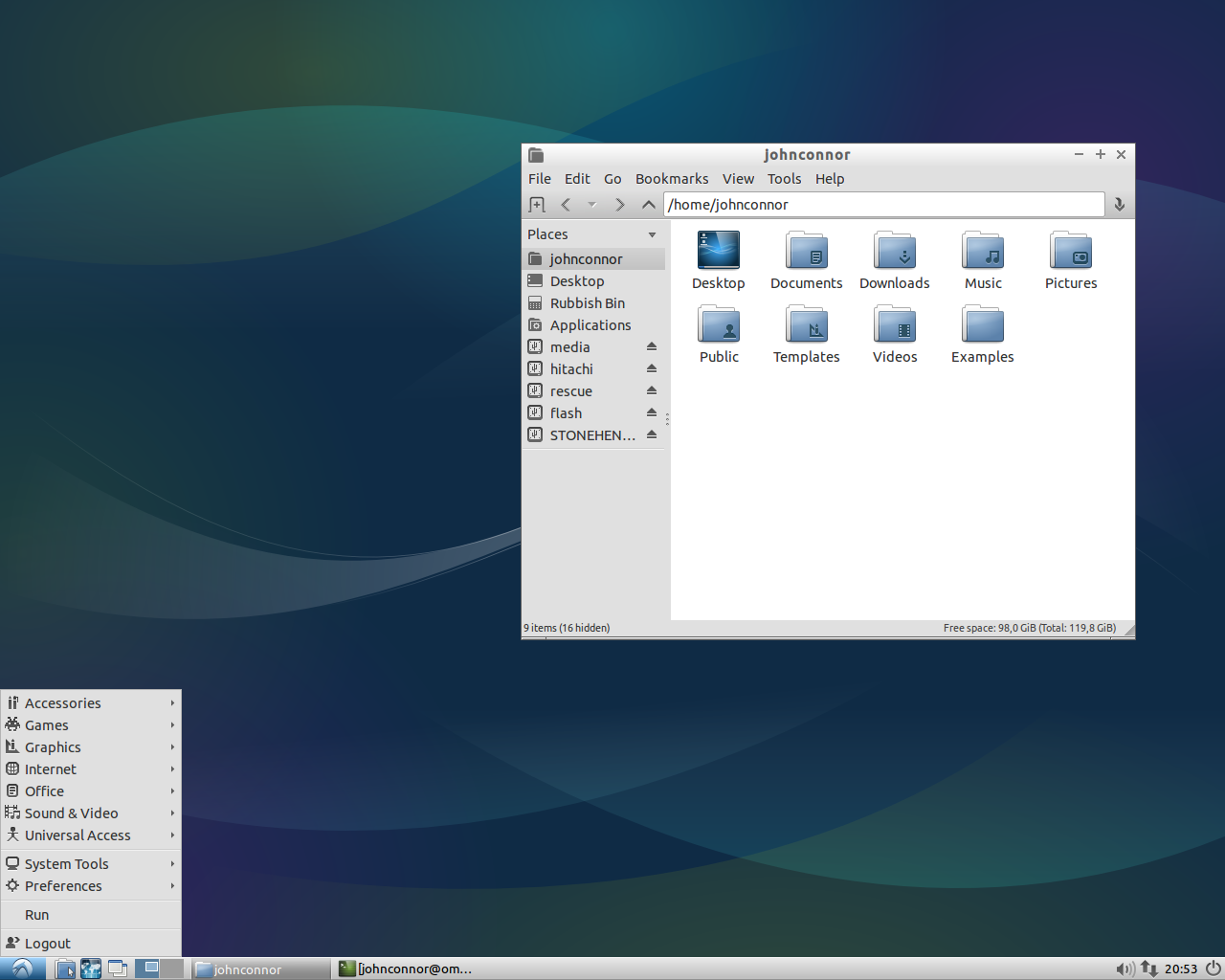Click the volume icon in system tray
Image resolution: width=1225 pixels, height=980 pixels.
(x=1125, y=969)
